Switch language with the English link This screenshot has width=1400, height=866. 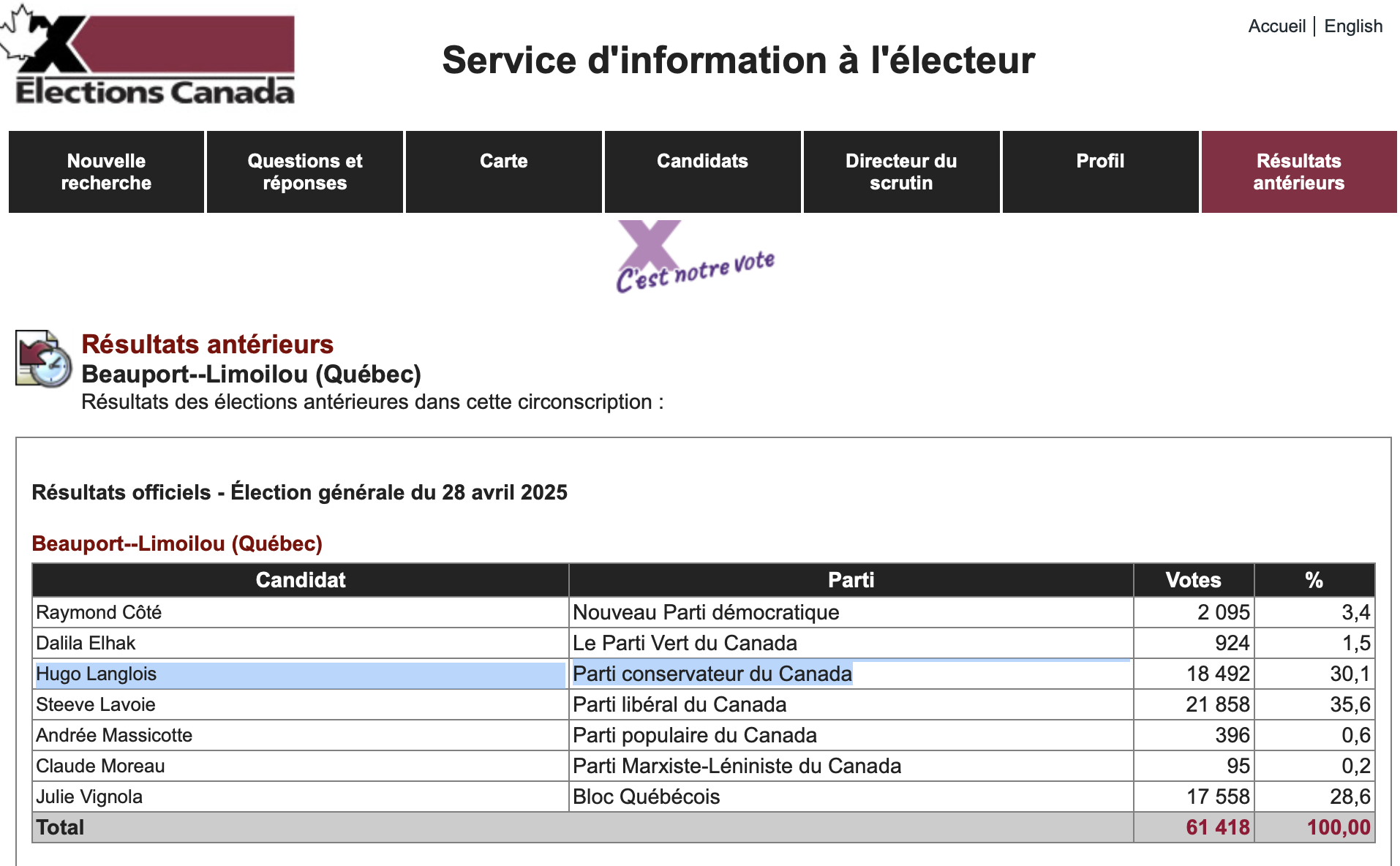(1353, 26)
